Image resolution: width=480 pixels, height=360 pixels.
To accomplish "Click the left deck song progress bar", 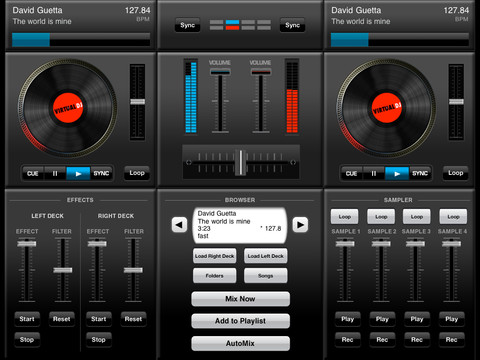I will tap(81, 40).
